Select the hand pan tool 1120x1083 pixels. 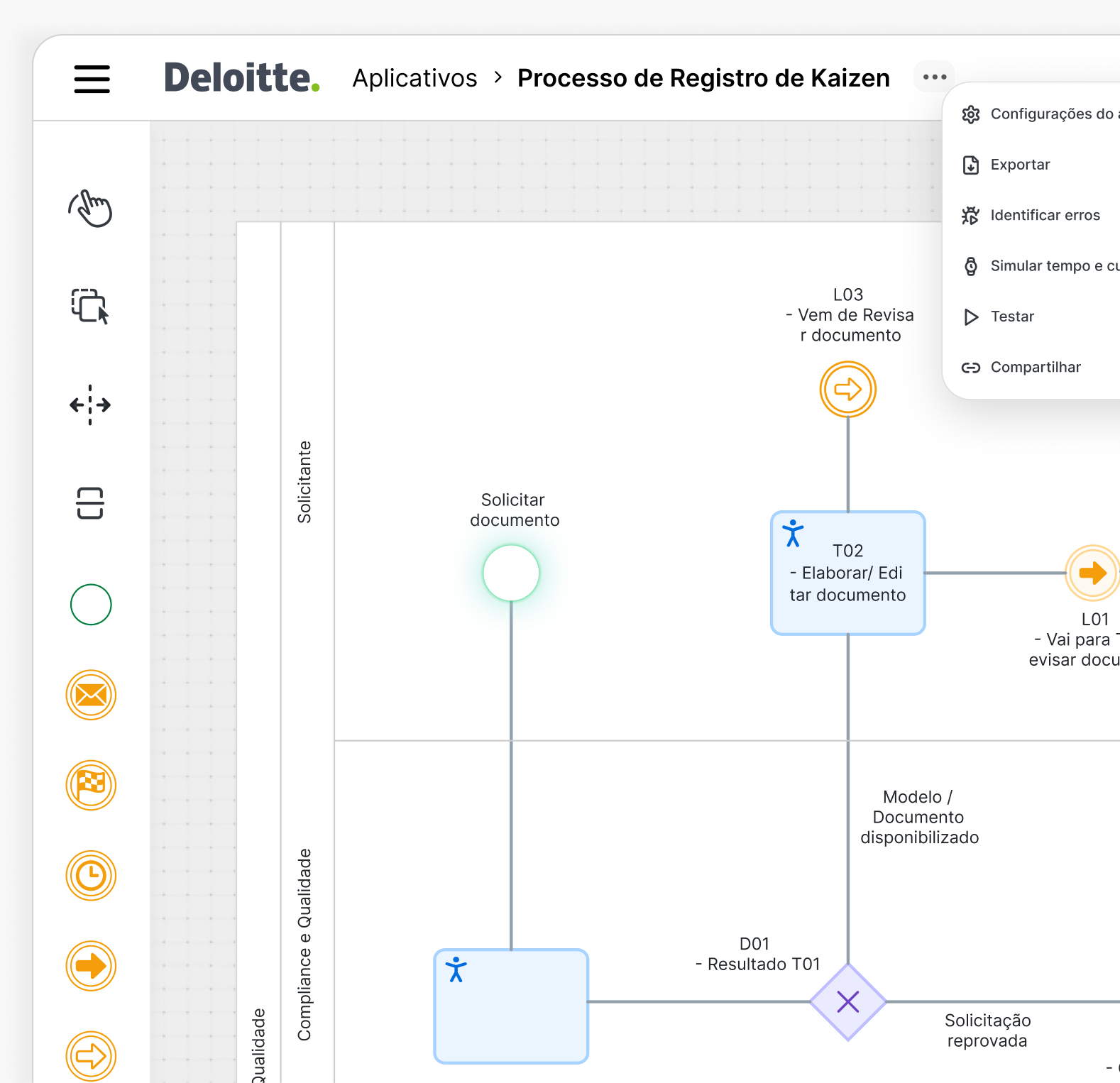91,209
